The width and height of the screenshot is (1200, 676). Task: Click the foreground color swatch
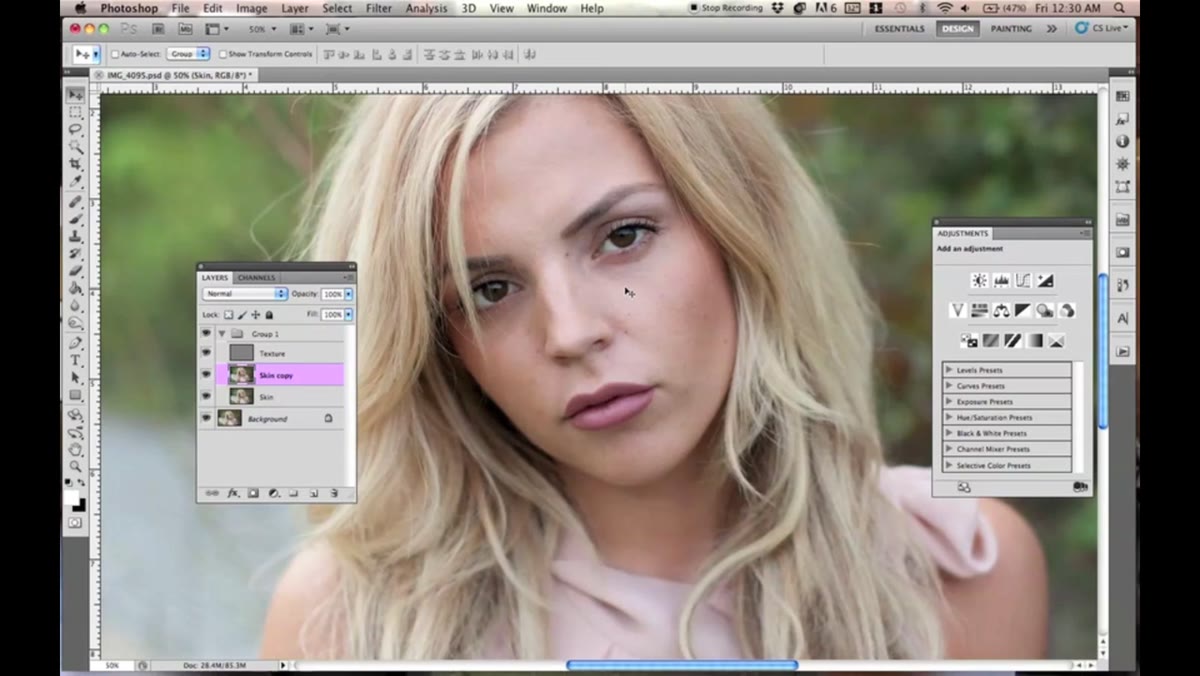coord(73,497)
